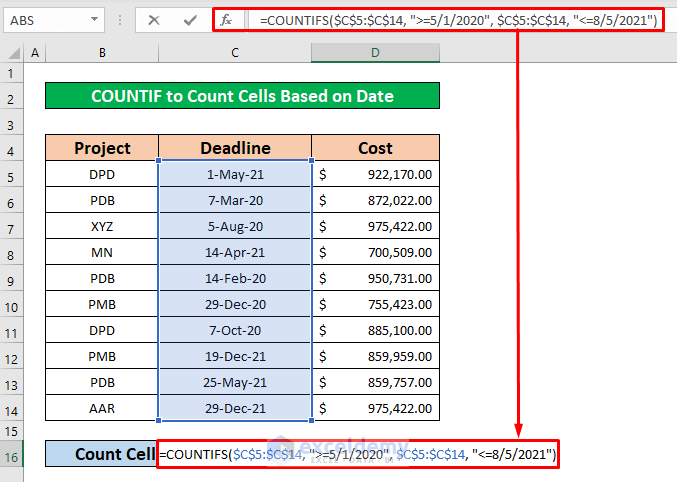Click the green title cell banner
Viewport: 677px width, 482px height.
click(x=242, y=96)
